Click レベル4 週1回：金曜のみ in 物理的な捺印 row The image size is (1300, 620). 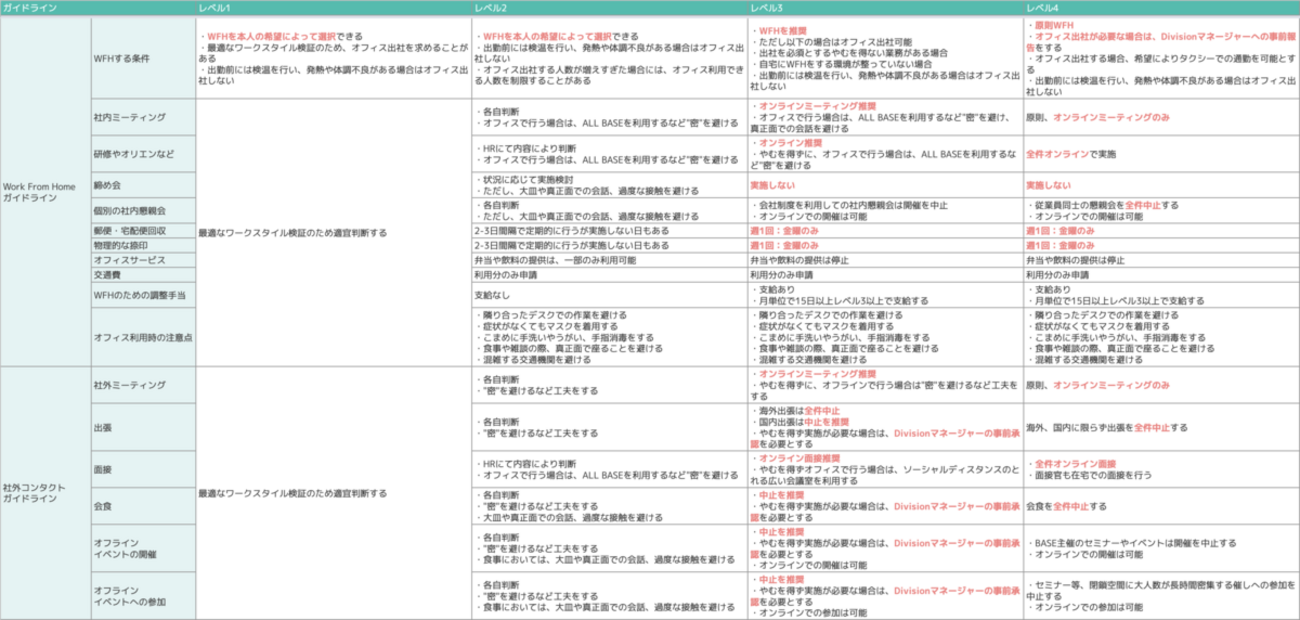click(1161, 244)
